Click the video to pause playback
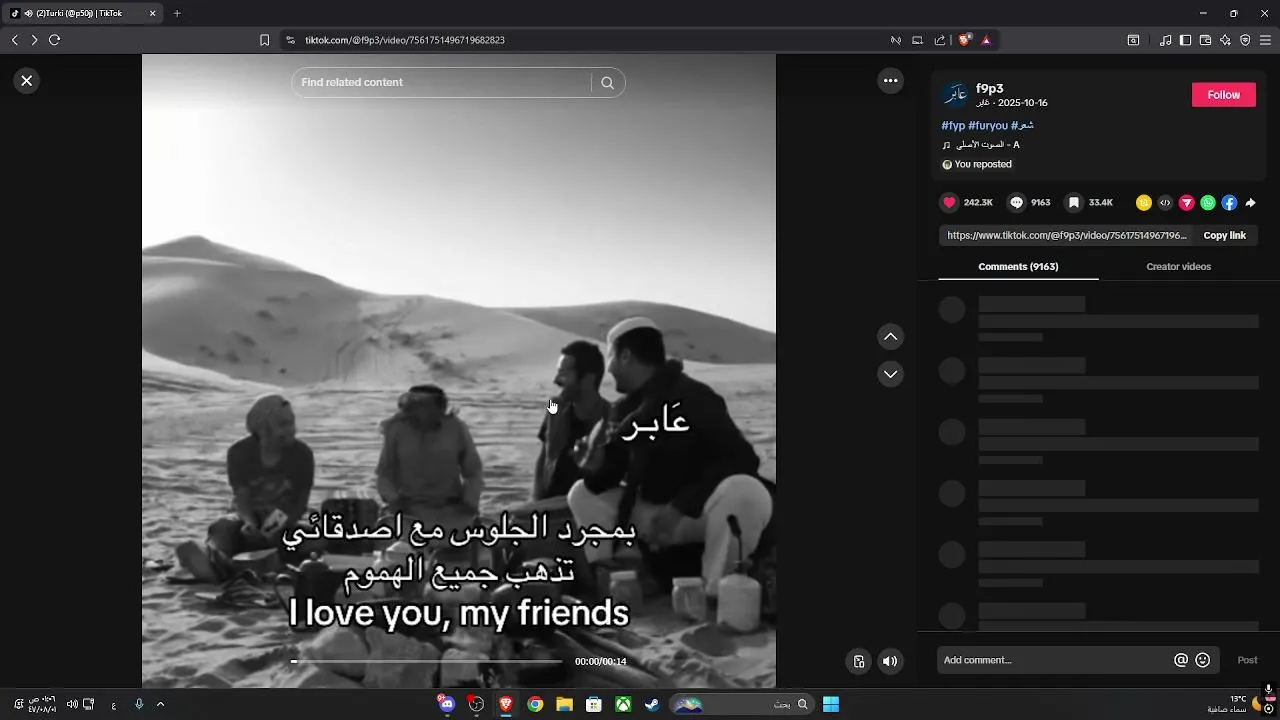Viewport: 1280px width, 720px height. [x=458, y=370]
